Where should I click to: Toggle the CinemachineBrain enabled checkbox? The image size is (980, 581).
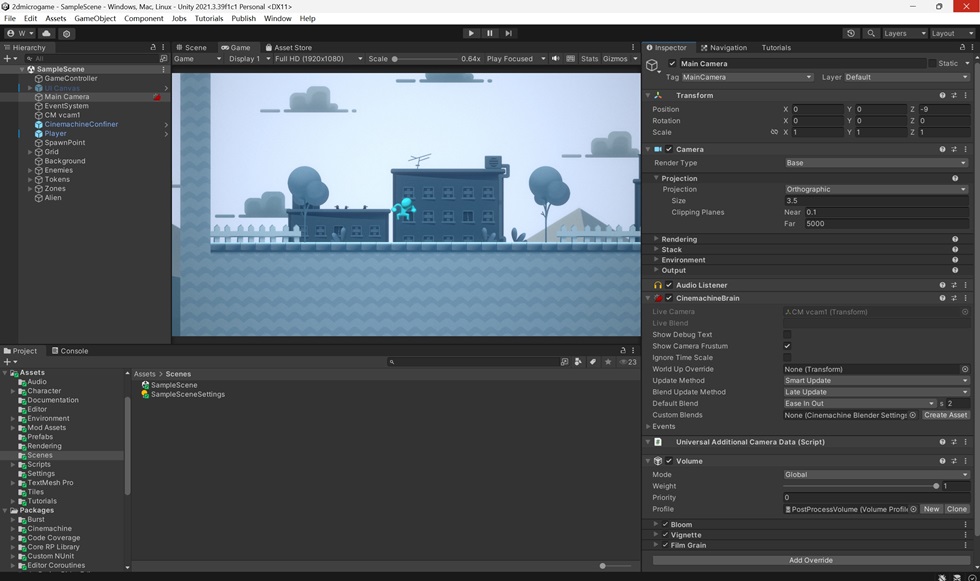tap(669, 298)
